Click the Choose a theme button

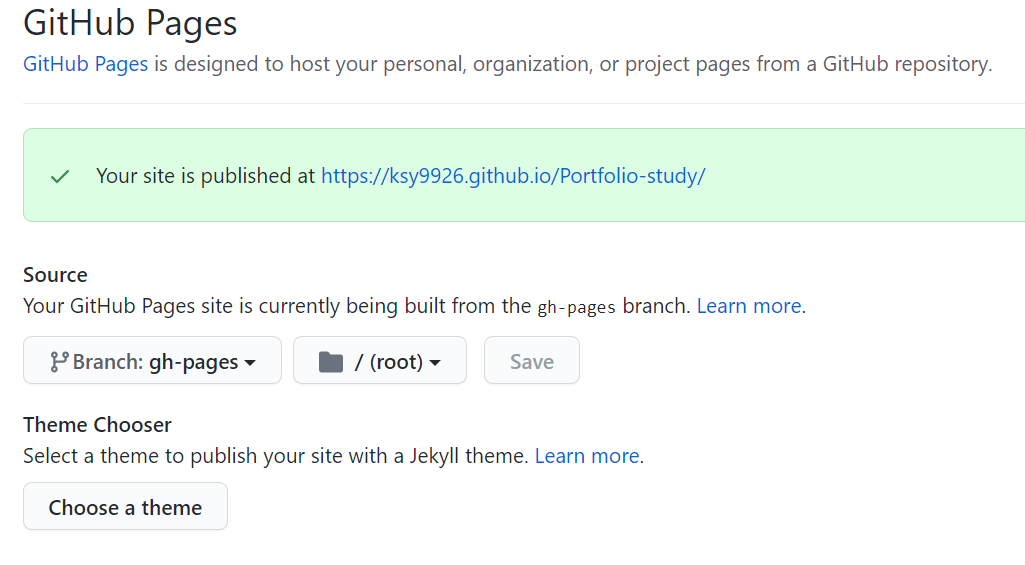click(x=126, y=507)
